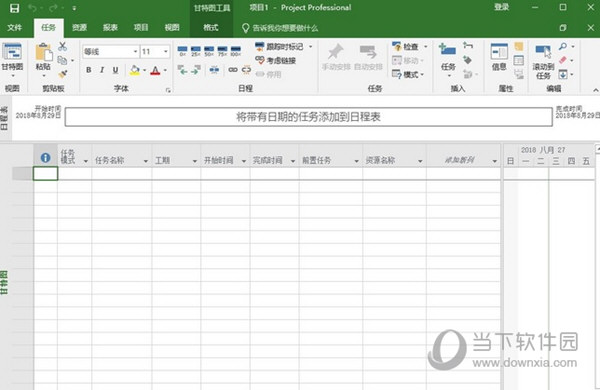The height and width of the screenshot is (390, 600).
Task: Open the 资源名称 column filter dropdown
Action: click(420, 161)
